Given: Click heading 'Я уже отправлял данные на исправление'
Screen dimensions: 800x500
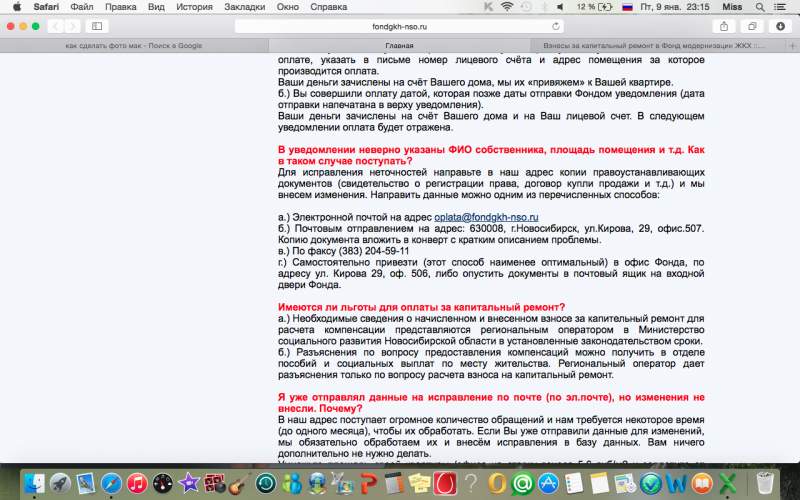Looking at the screenshot, I should pos(491,403).
